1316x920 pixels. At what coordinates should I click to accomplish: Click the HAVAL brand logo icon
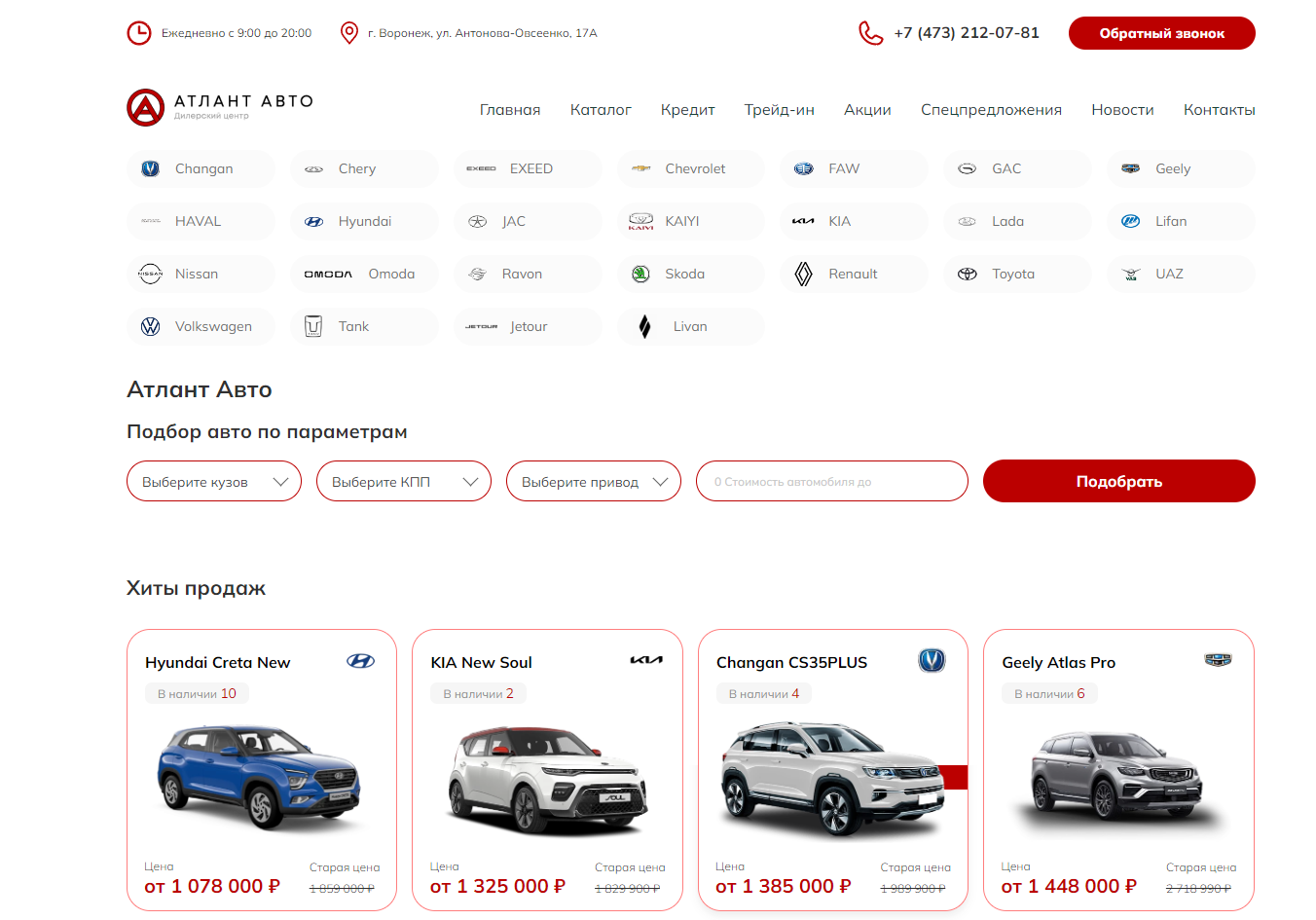151,221
